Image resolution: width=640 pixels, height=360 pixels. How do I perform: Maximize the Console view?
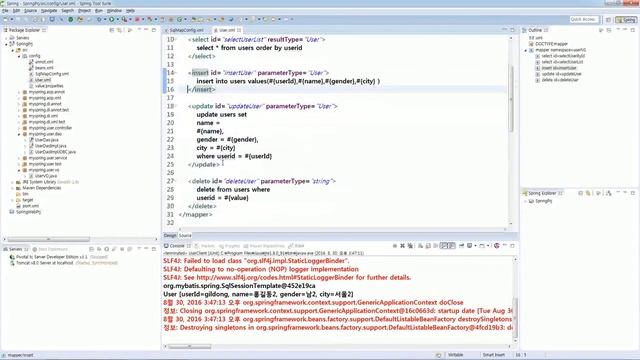[512, 246]
